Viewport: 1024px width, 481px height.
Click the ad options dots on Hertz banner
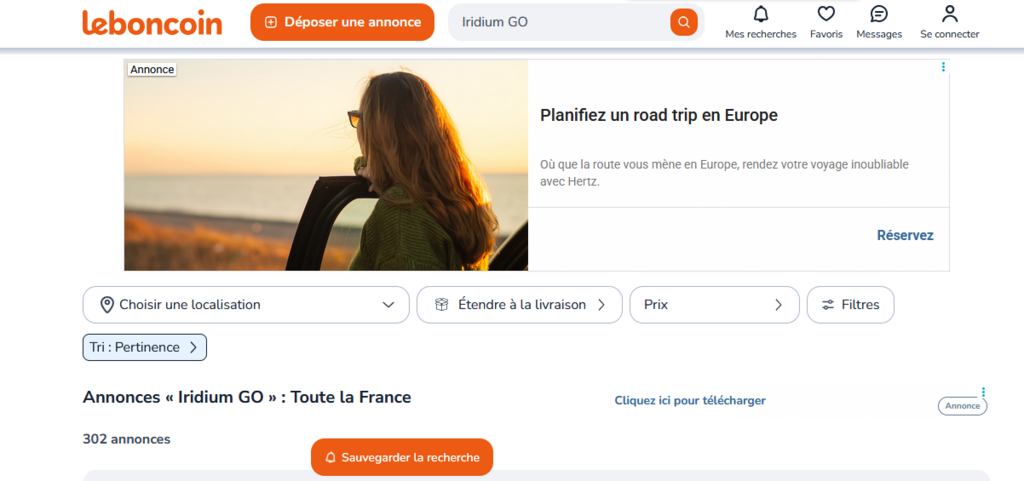click(943, 67)
